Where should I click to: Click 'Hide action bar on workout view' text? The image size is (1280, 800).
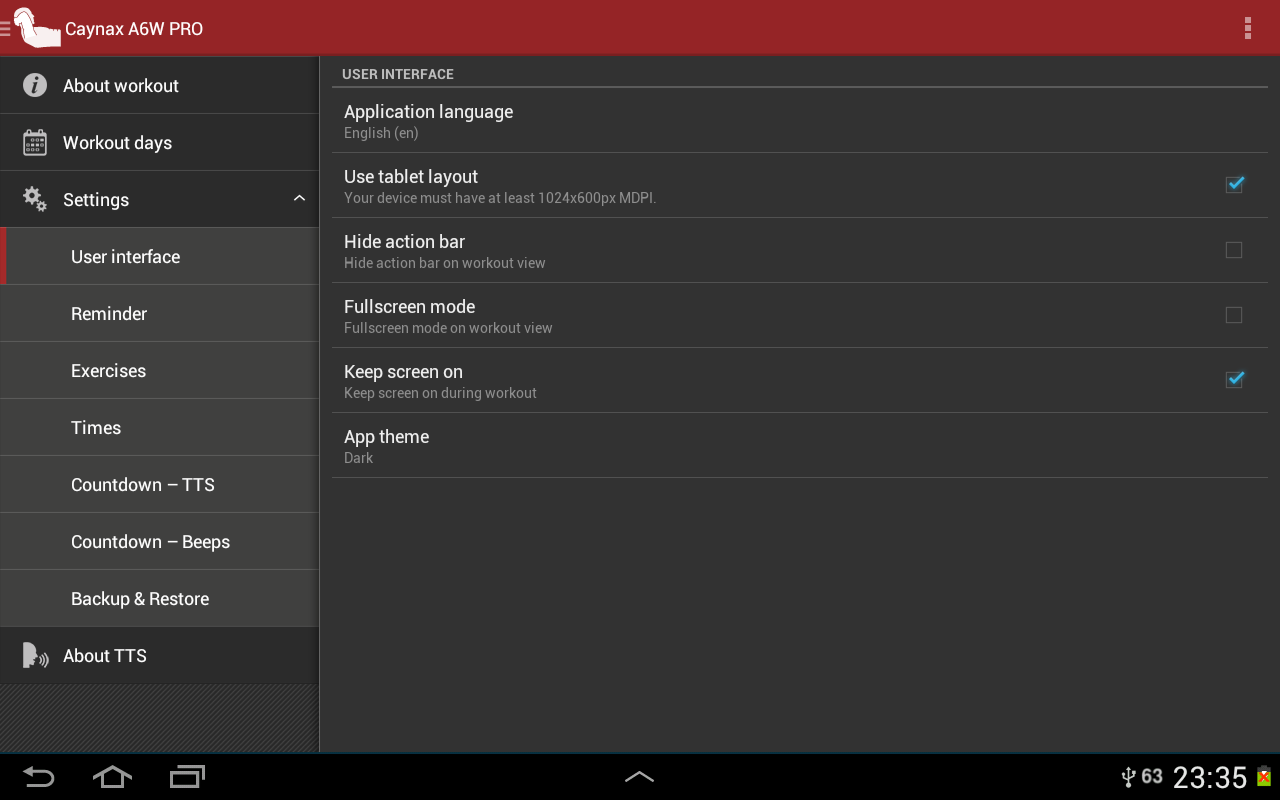click(x=445, y=263)
